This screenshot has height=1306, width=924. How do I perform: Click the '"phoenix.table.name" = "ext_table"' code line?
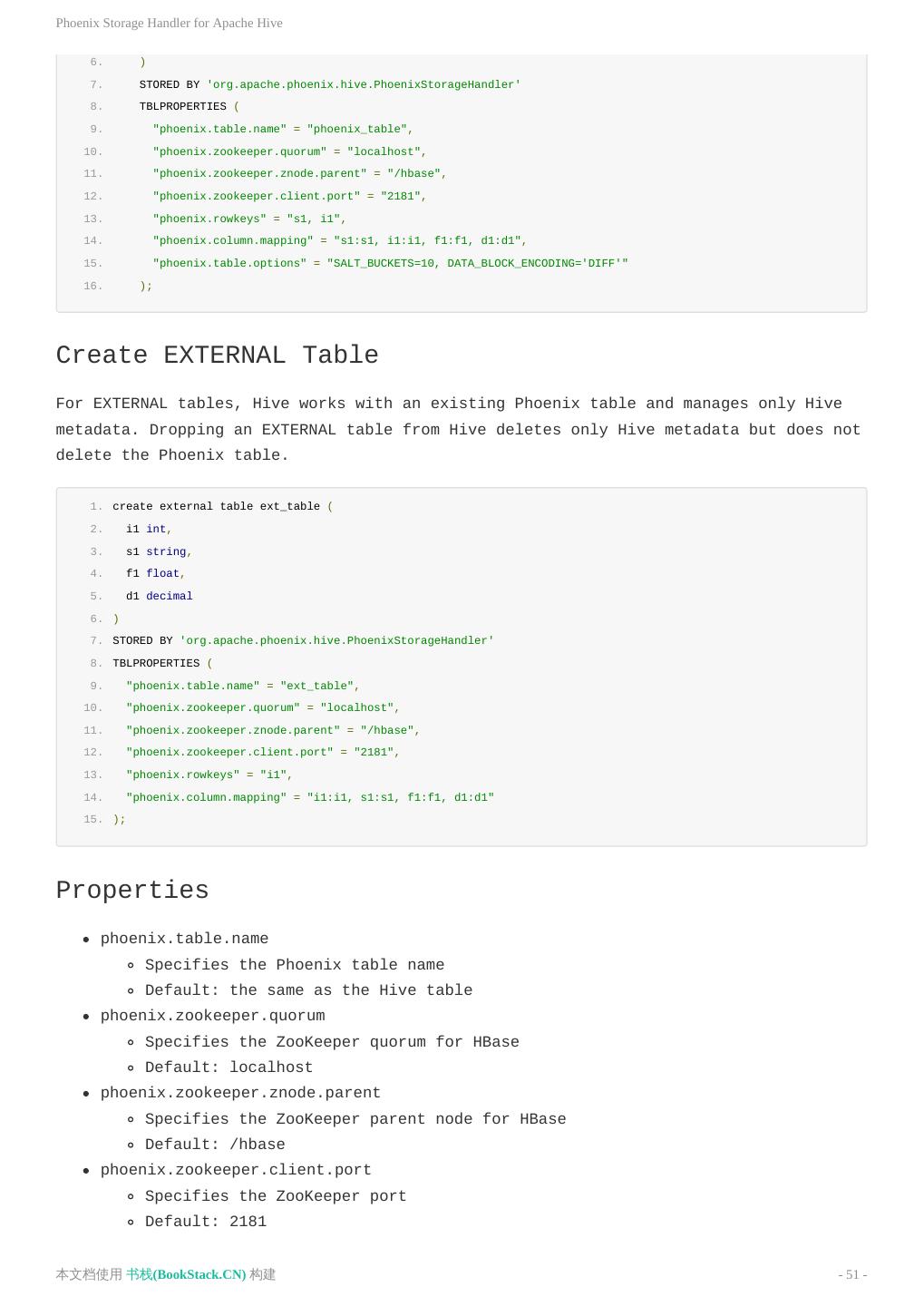coord(242,686)
